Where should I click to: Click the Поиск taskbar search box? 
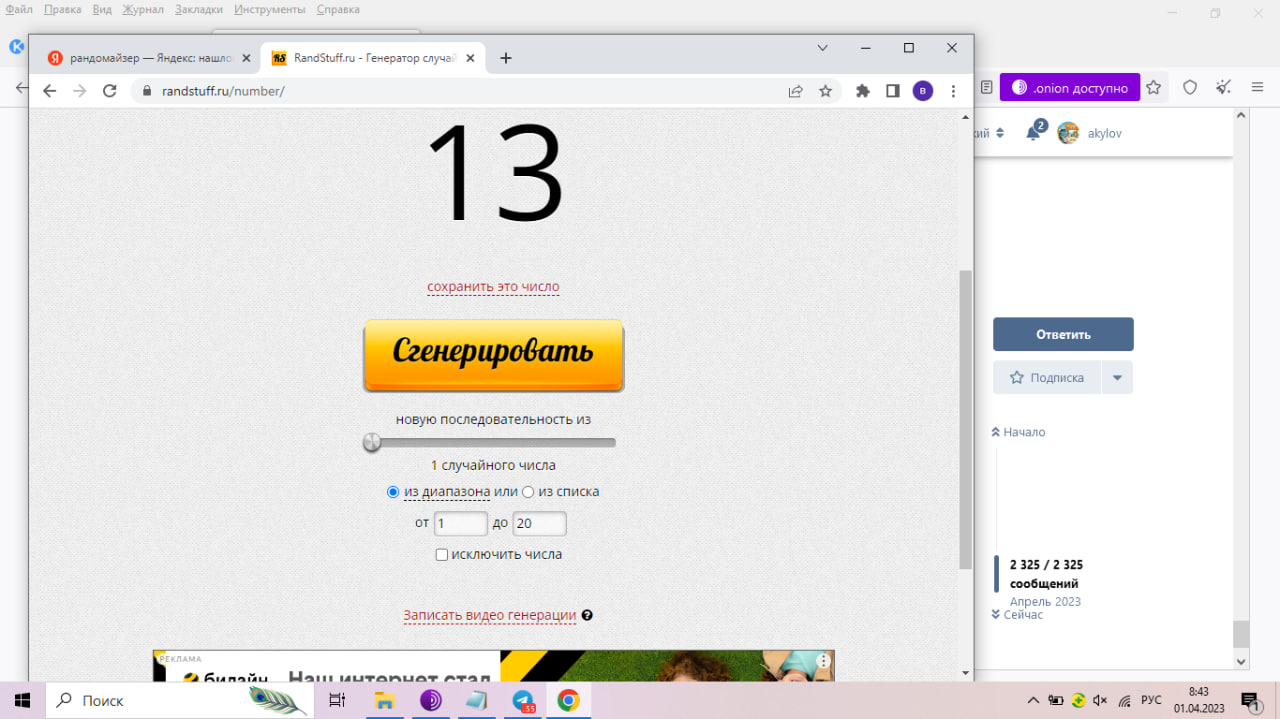tap(180, 700)
